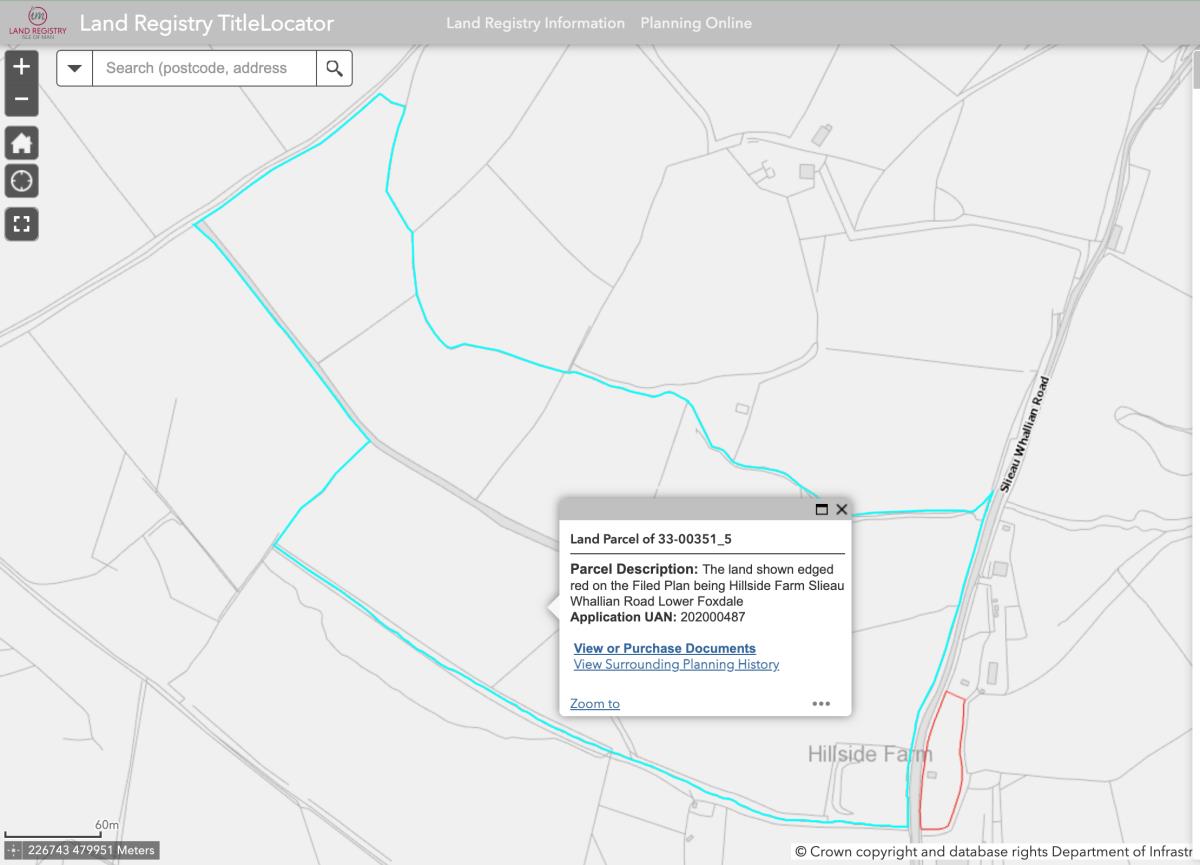Viewport: 1200px width, 865px height.
Task: Open the popup's more actions ellipsis
Action: (821, 704)
